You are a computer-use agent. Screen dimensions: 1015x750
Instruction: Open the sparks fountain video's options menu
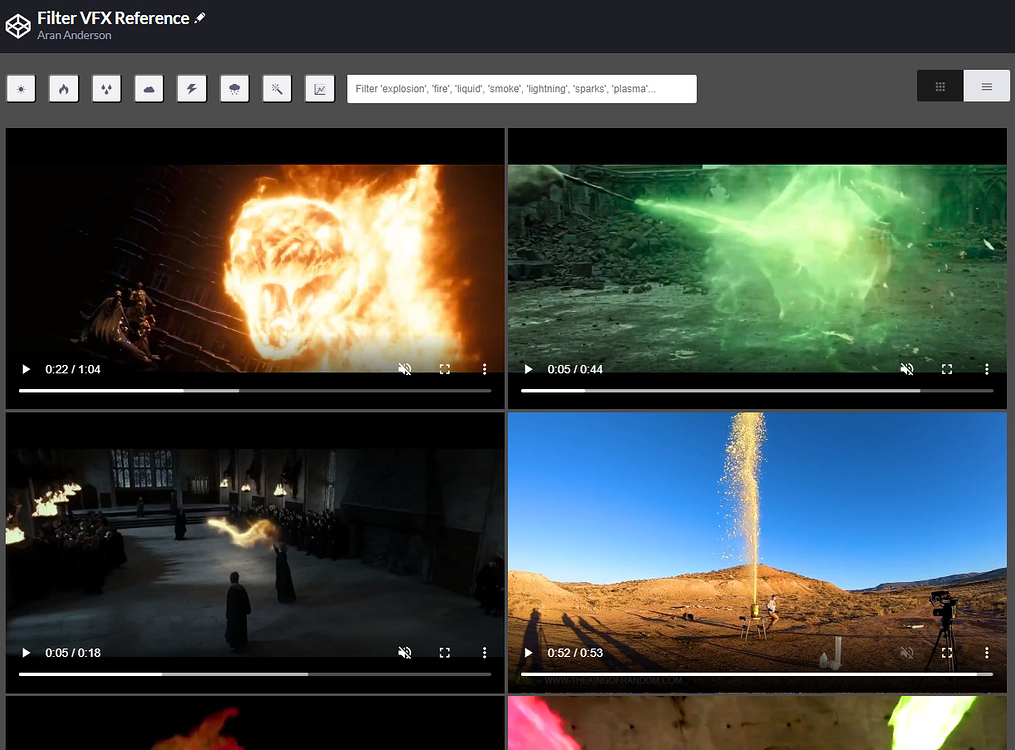click(x=987, y=652)
